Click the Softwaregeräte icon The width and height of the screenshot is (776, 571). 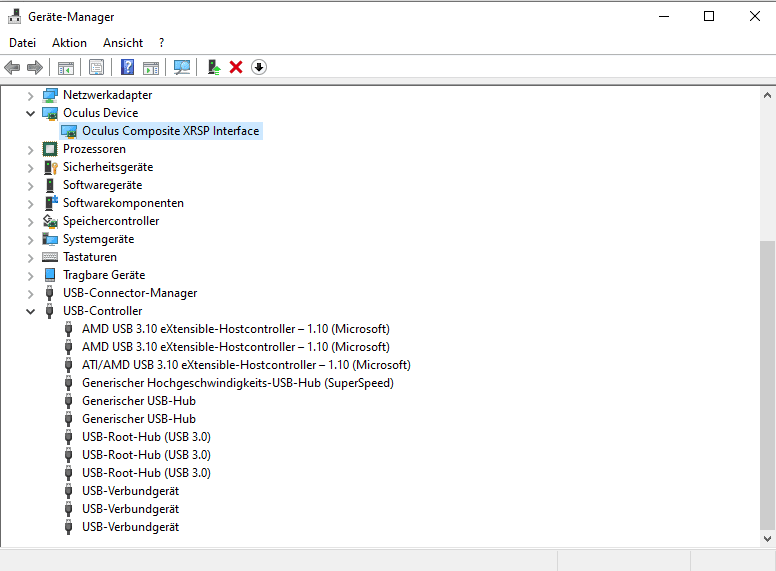(50, 185)
